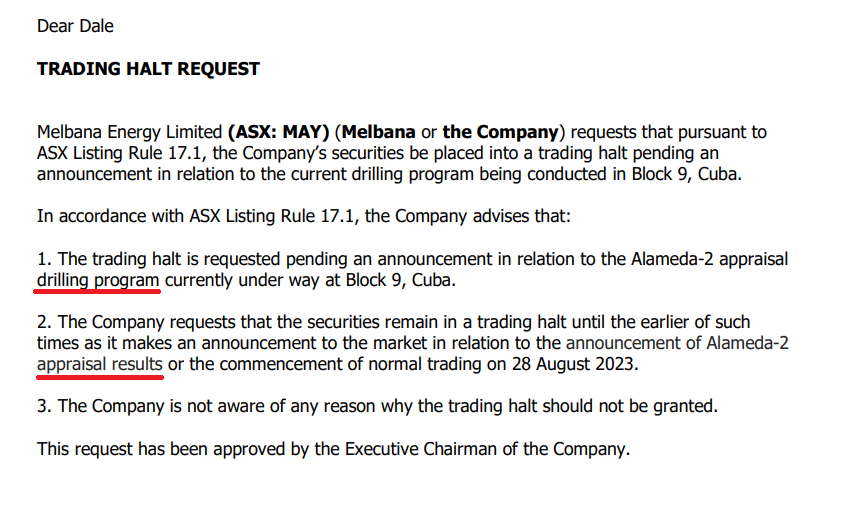The height and width of the screenshot is (515, 854).
Task: Click the '28 August 2023' date
Action: (x=575, y=364)
